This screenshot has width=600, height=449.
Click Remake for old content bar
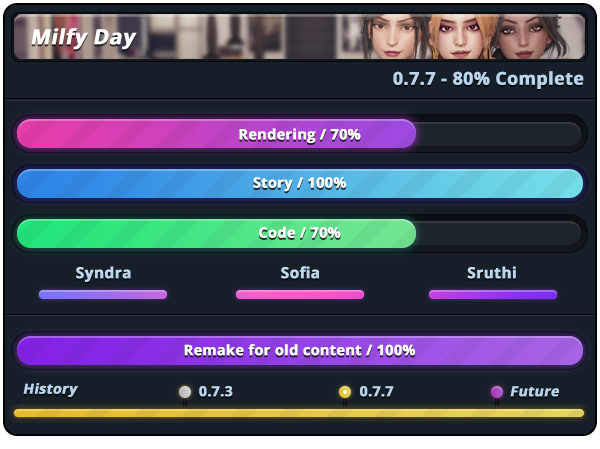tap(300, 350)
